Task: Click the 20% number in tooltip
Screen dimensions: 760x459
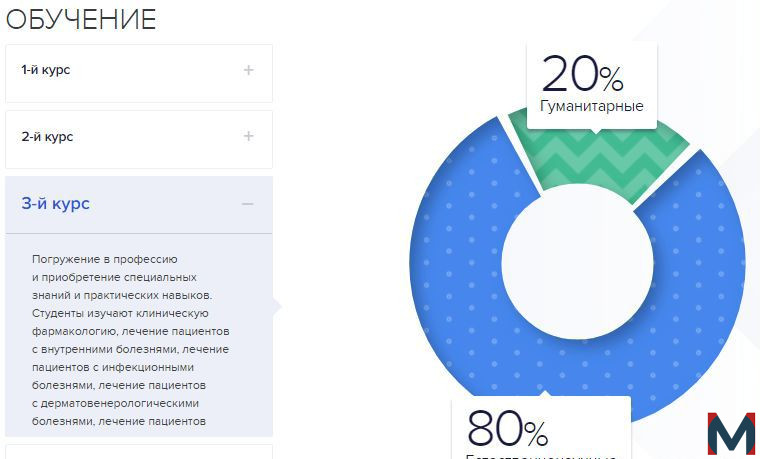Action: 582,74
